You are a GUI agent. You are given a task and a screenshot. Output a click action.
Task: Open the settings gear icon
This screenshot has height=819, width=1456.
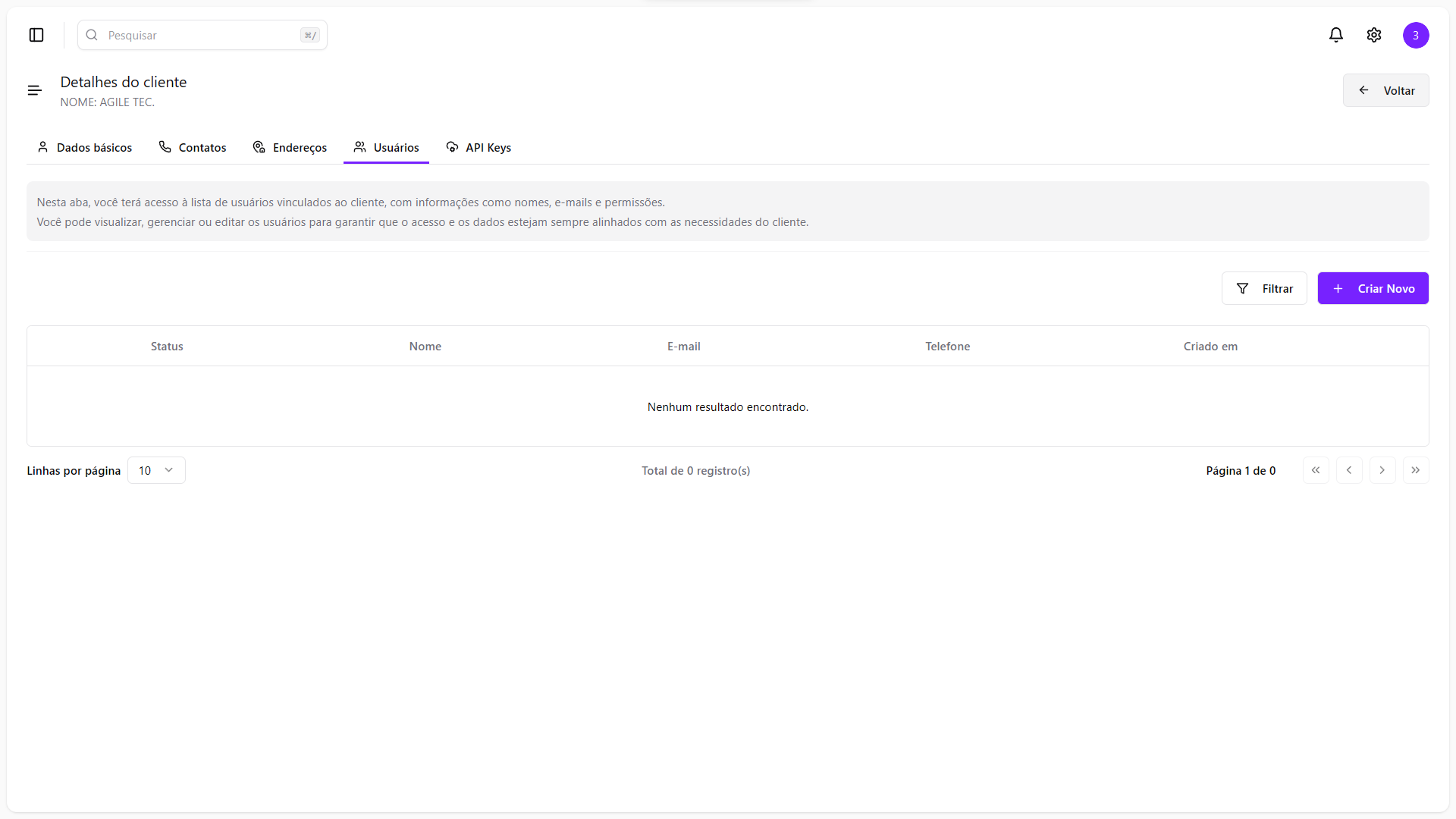tap(1374, 35)
